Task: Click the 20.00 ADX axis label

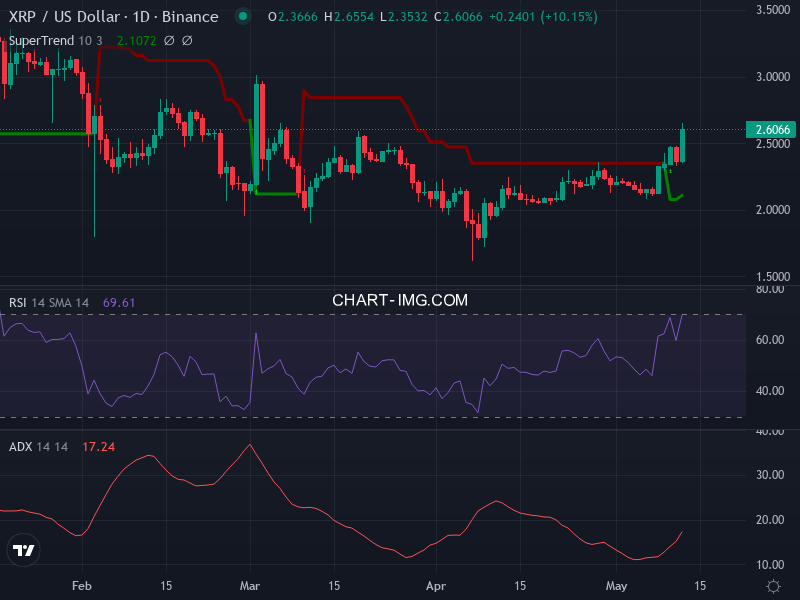Action: (x=770, y=519)
